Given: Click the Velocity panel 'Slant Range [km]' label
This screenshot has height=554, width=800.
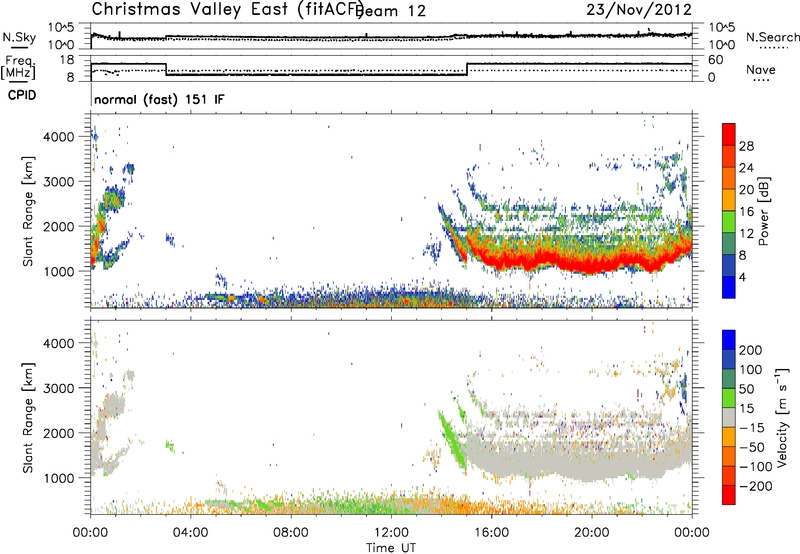Looking at the screenshot, I should tap(28, 418).
